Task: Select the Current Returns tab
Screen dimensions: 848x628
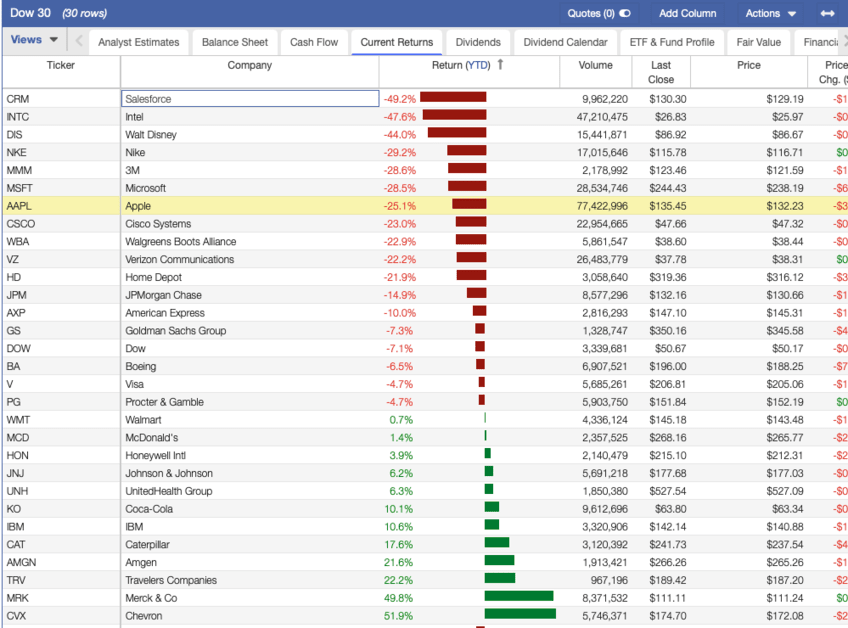Action: tap(396, 42)
